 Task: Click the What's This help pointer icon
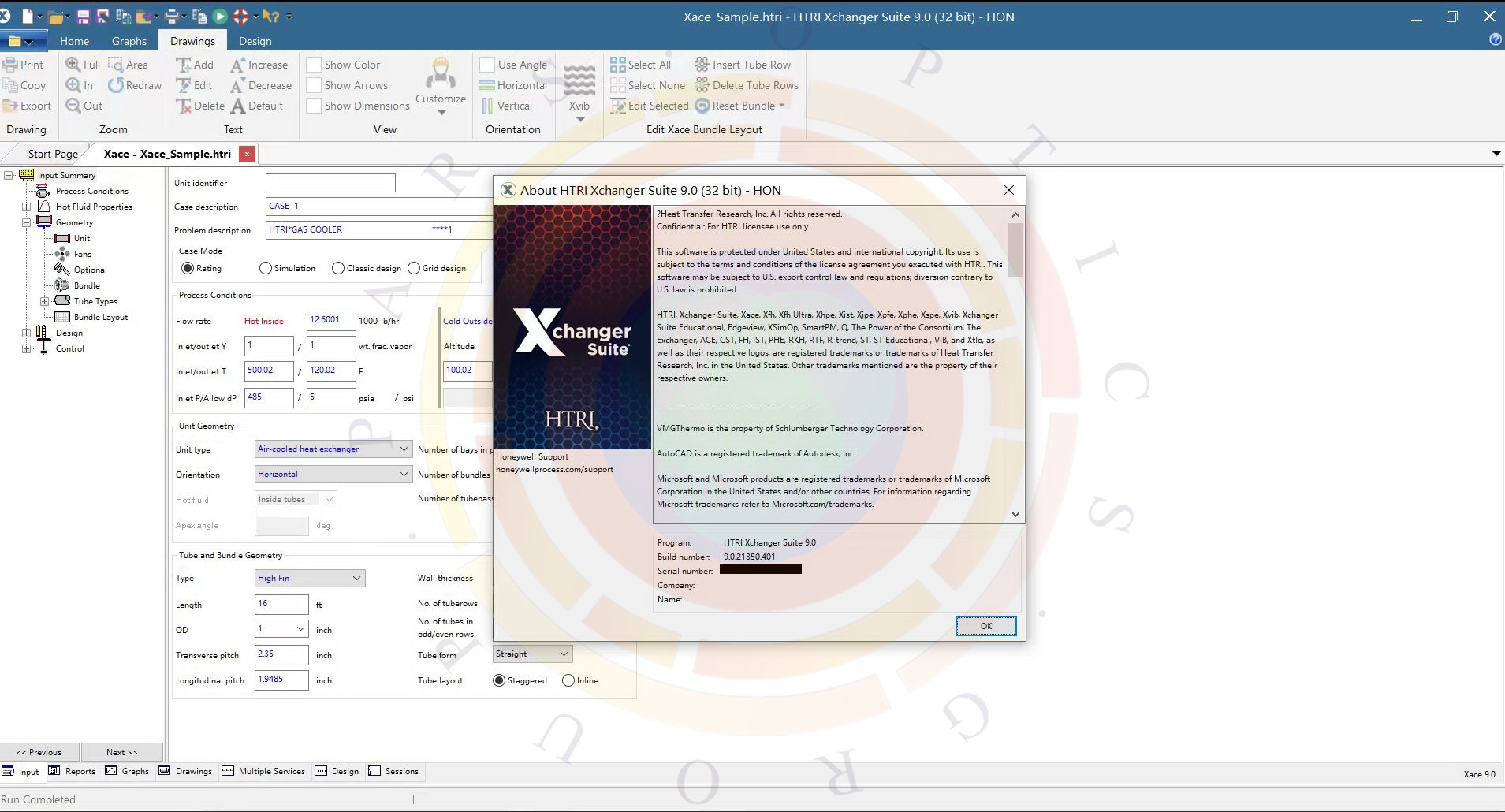pos(270,16)
